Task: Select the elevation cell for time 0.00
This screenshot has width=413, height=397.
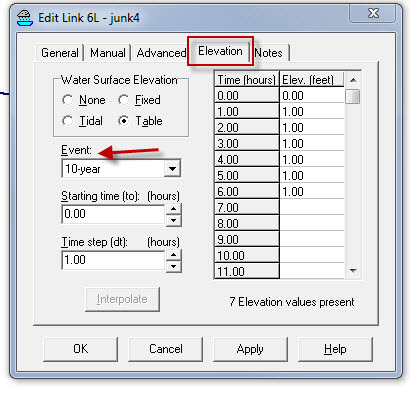Action: (312, 95)
